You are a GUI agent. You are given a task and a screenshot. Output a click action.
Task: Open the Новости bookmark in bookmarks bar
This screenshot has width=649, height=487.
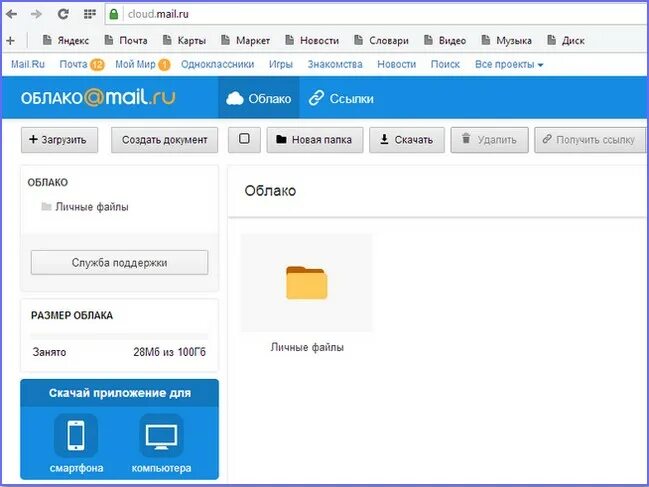[312, 41]
